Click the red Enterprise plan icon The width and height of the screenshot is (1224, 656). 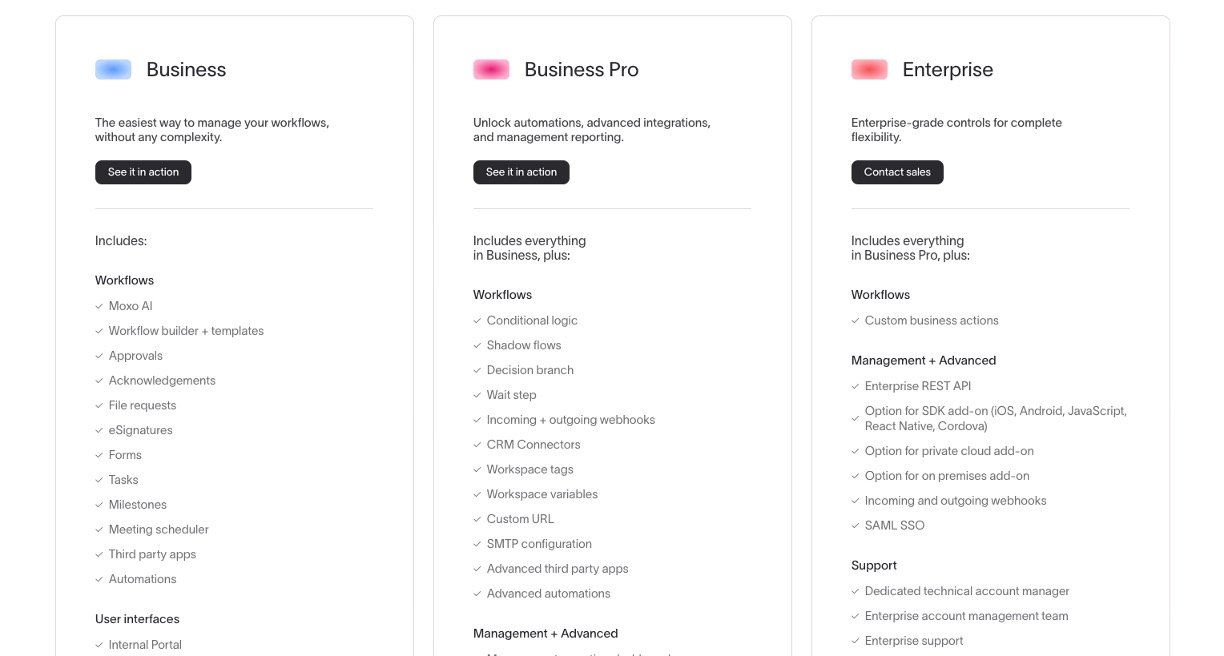click(869, 70)
